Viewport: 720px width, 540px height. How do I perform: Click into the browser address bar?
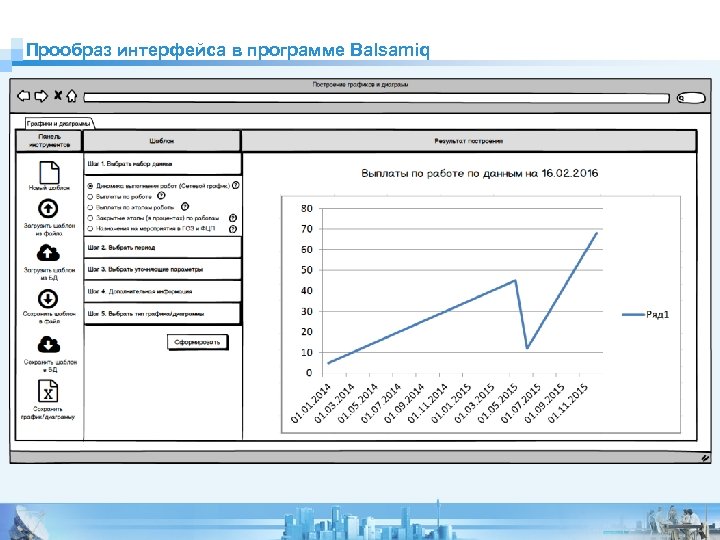[377, 98]
